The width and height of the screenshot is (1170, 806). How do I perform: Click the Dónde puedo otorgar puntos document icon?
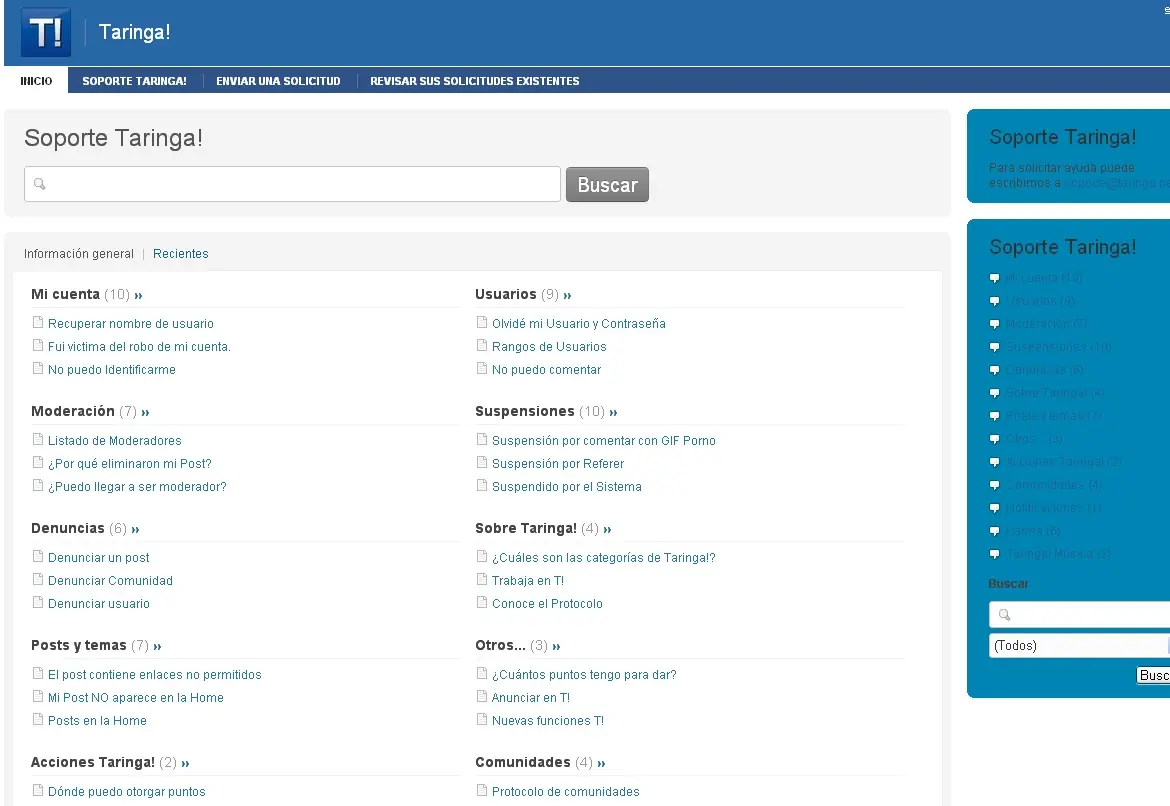click(38, 790)
